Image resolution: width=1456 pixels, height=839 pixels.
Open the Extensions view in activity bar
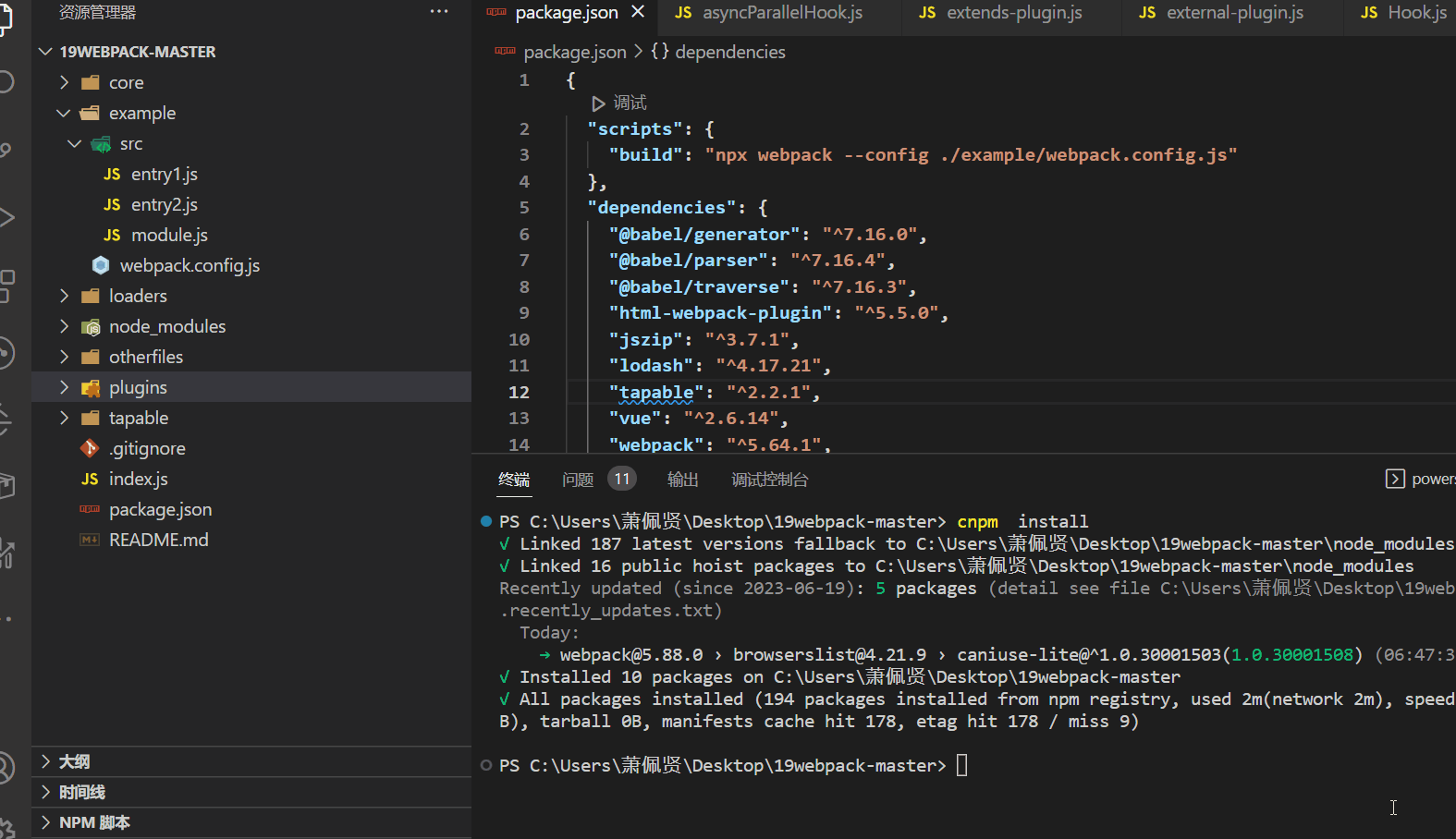pos(6,286)
